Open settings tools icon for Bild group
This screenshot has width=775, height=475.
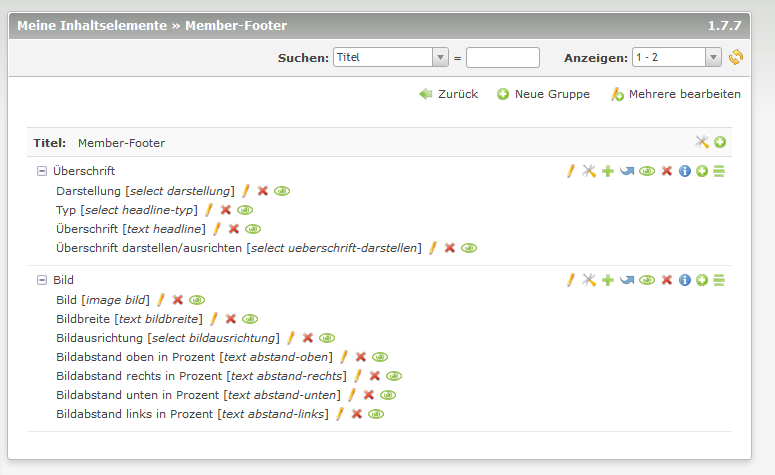pyautogui.click(x=589, y=280)
